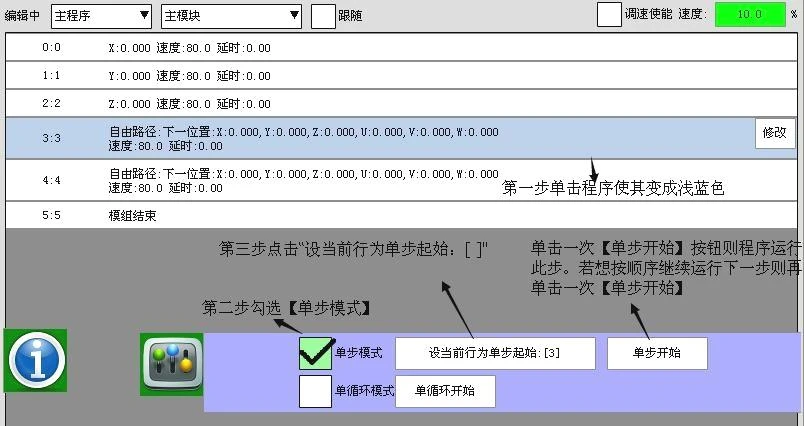Tick the 跟随 checkbox
804x426 pixels.
[323, 15]
